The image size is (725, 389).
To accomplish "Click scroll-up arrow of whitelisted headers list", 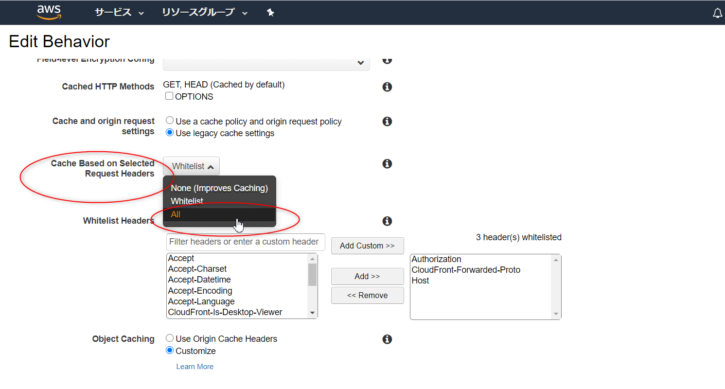I will 556,260.
